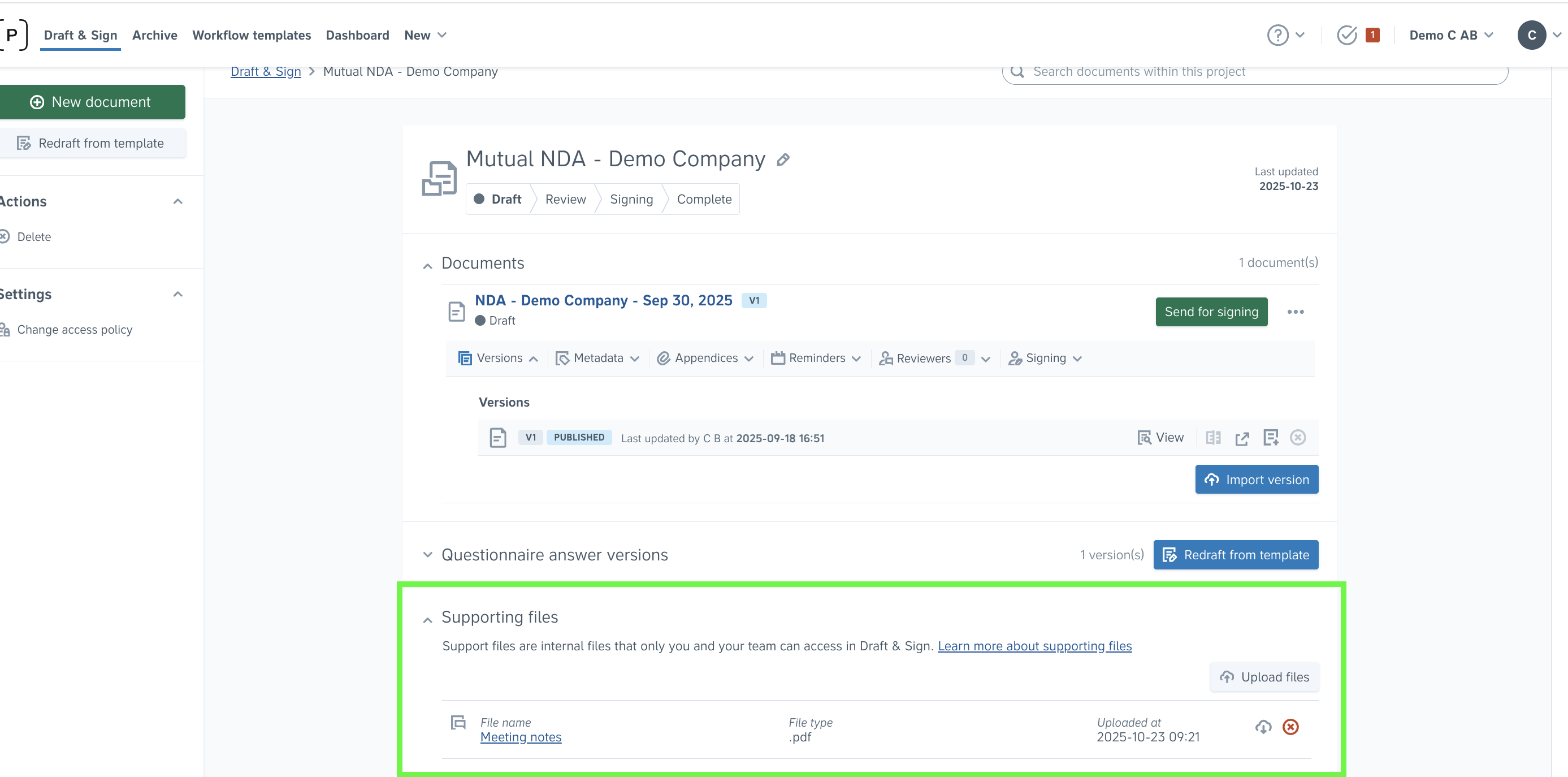Click the Send for signing button
Viewport: 1568px width, 777px height.
point(1211,312)
